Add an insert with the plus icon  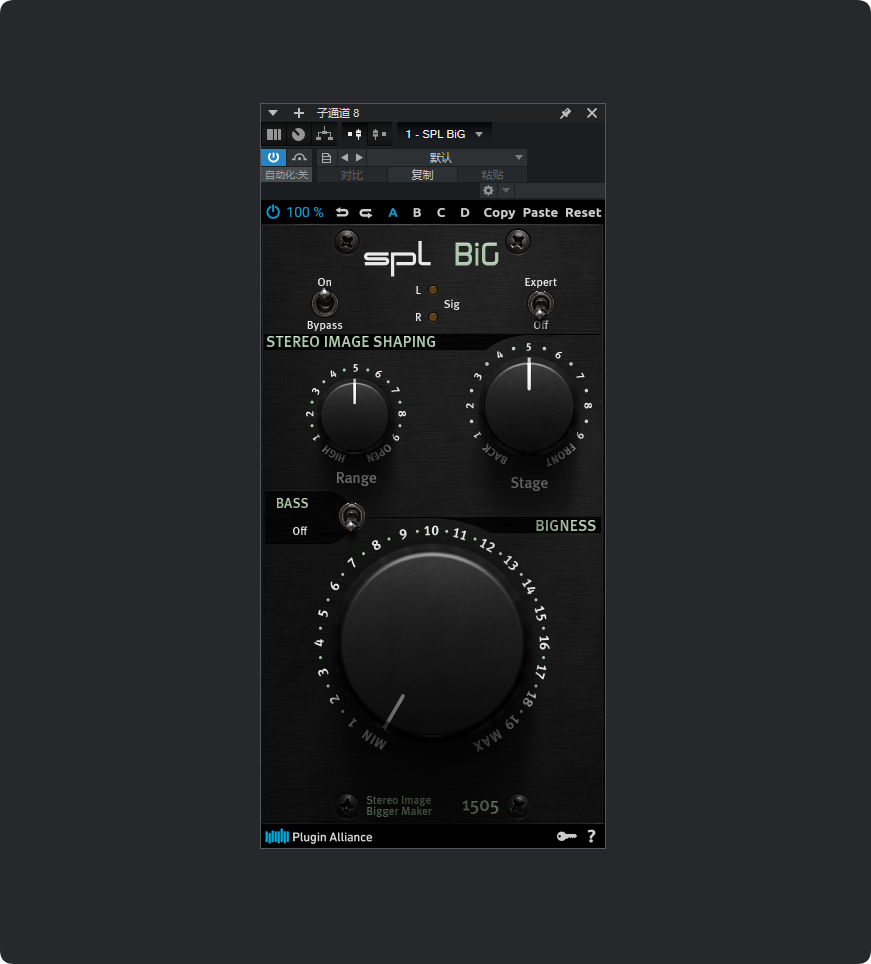coord(299,113)
